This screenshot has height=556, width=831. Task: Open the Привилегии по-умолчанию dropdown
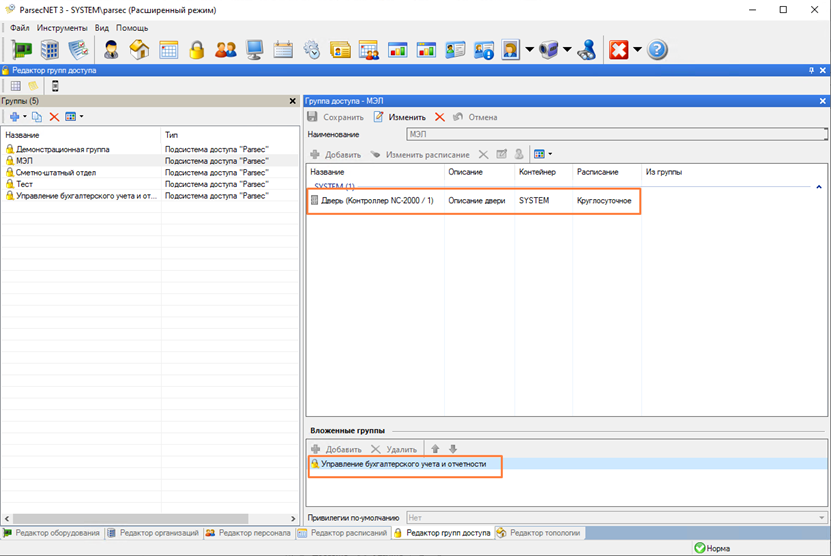pos(615,518)
